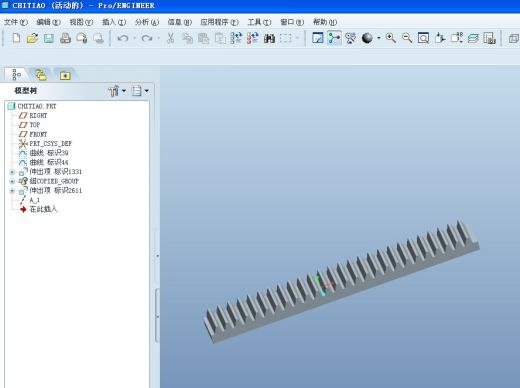
Task: Click the Print icon in toolbar
Action: [65, 39]
